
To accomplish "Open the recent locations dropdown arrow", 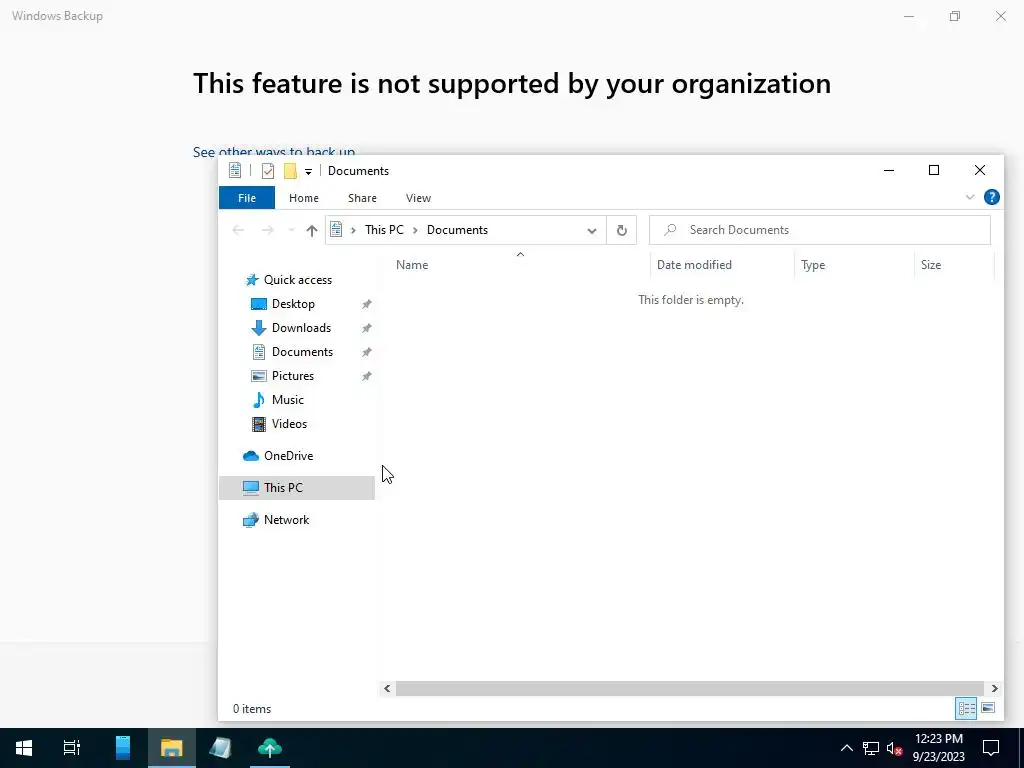I will 291,230.
